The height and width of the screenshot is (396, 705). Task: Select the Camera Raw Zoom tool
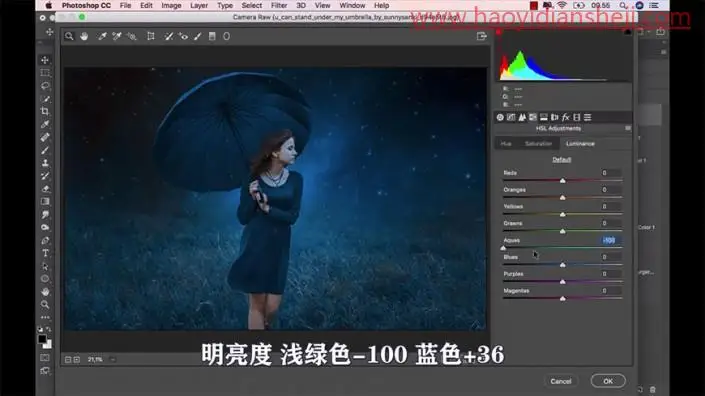click(69, 36)
